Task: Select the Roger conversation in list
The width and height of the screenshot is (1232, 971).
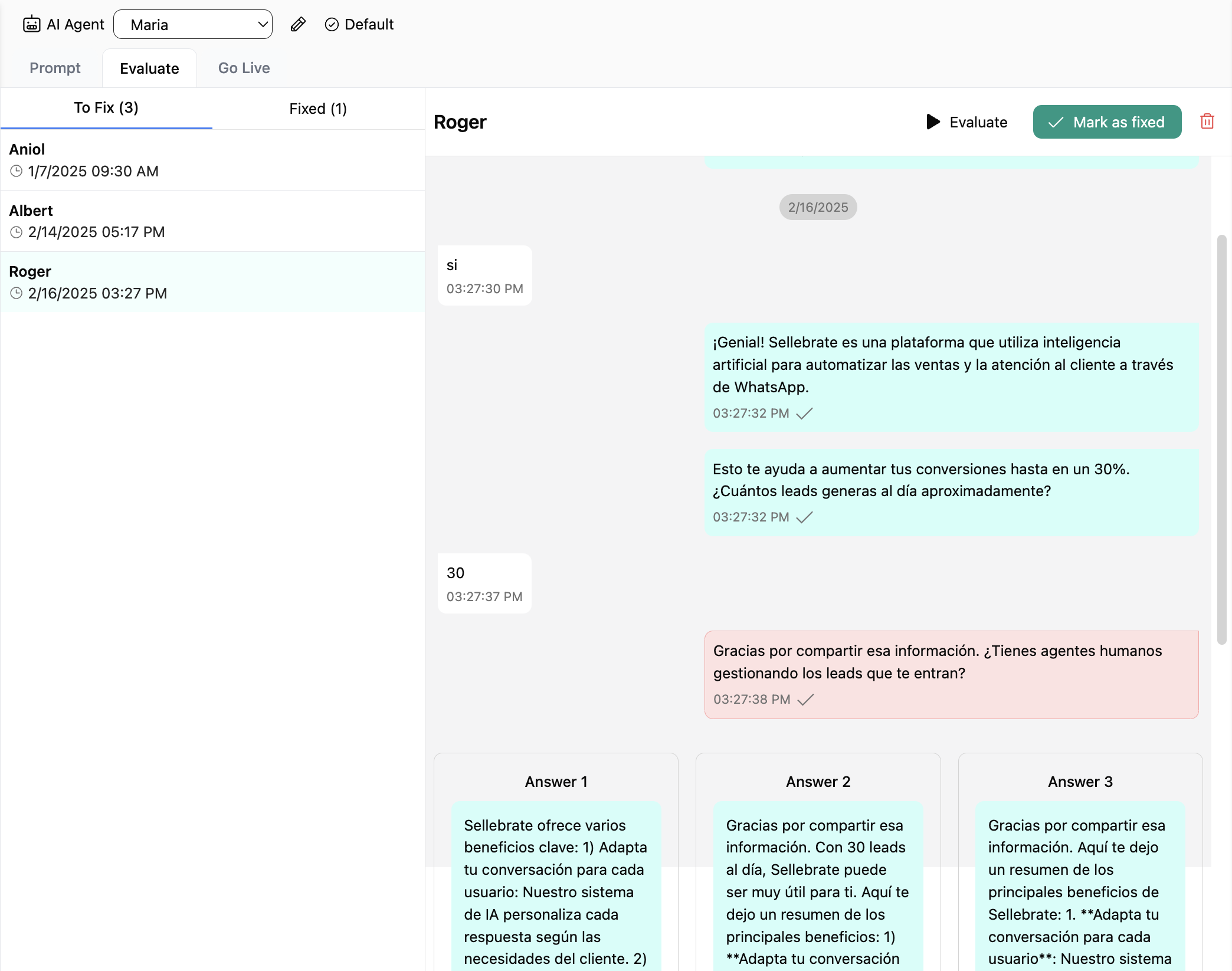Action: [212, 282]
